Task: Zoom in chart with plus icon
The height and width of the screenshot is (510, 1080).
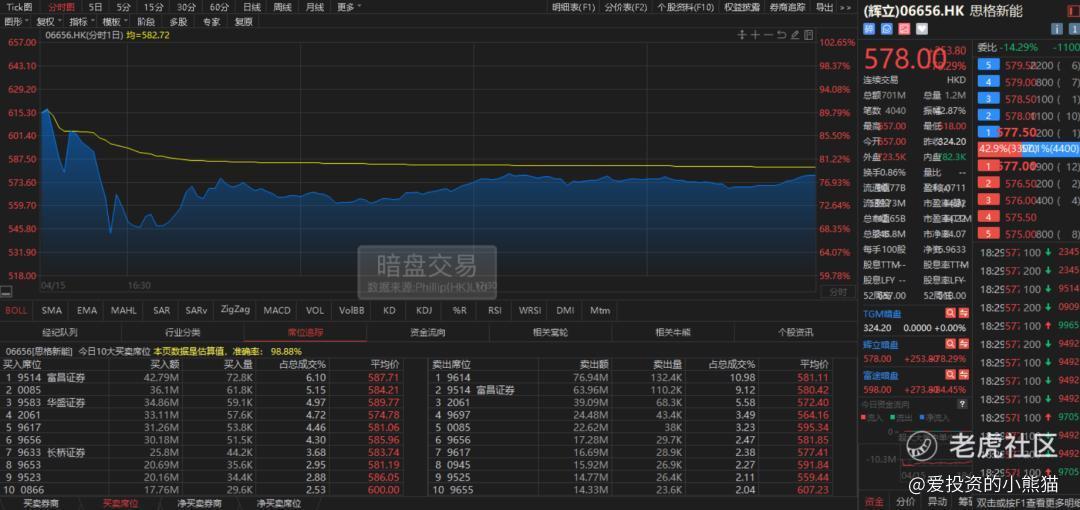Action: point(755,34)
